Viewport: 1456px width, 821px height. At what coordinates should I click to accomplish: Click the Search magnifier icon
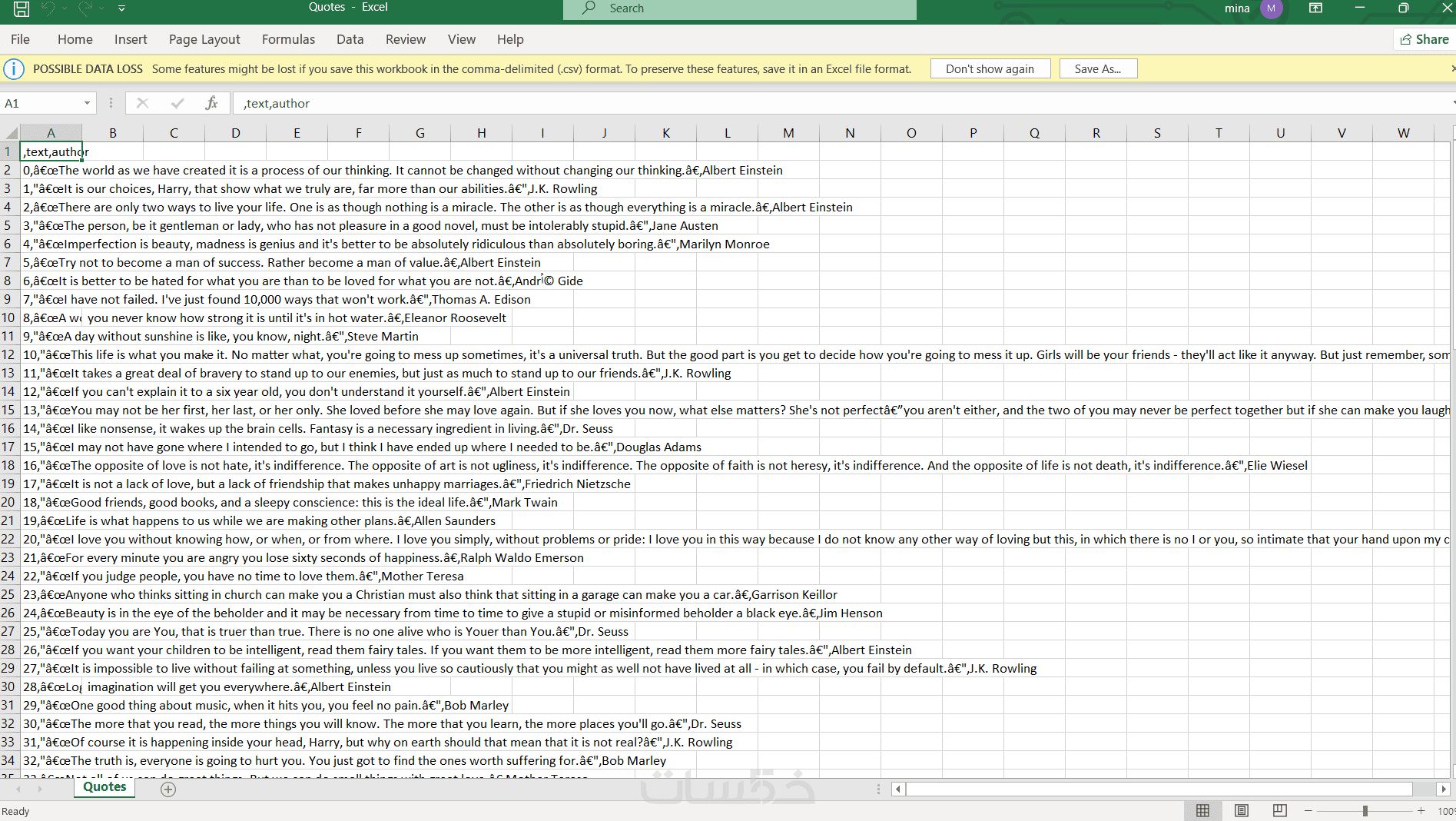pyautogui.click(x=589, y=8)
